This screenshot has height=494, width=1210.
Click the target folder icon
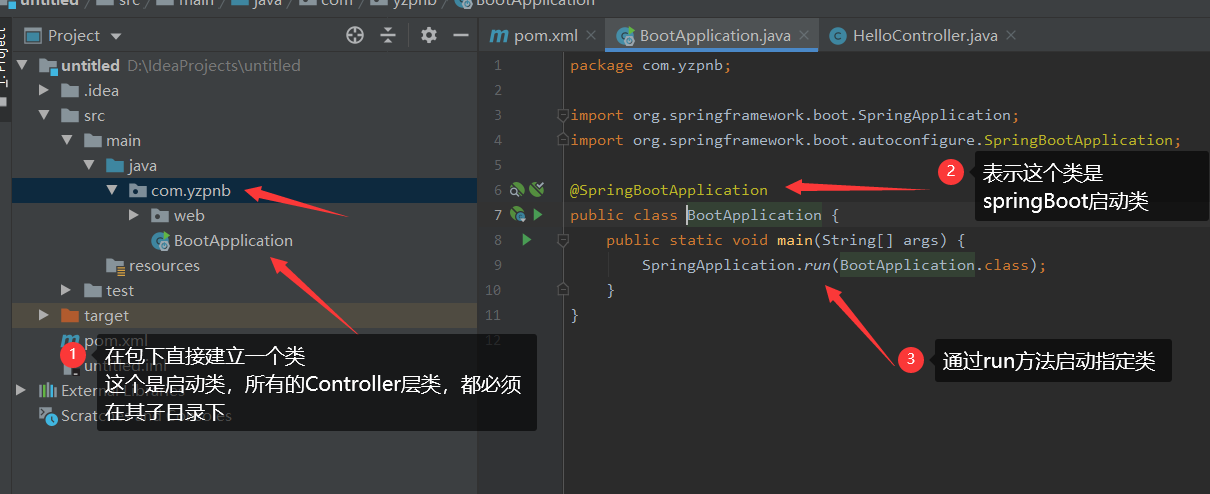click(x=70, y=315)
